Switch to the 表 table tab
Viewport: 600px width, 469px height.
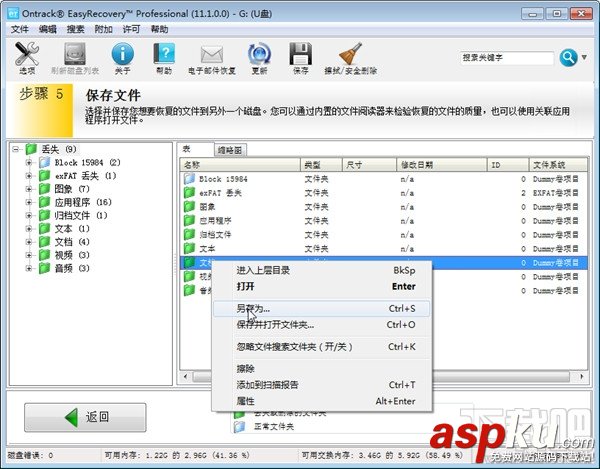click(x=186, y=149)
